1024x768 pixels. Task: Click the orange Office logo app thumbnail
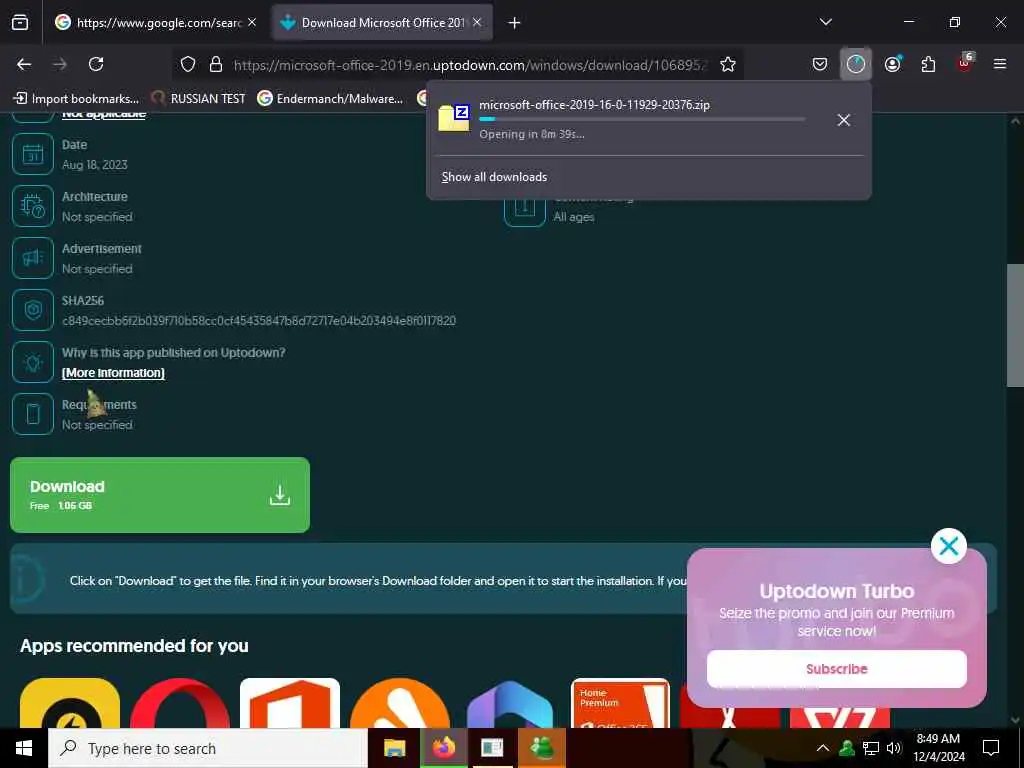290,703
